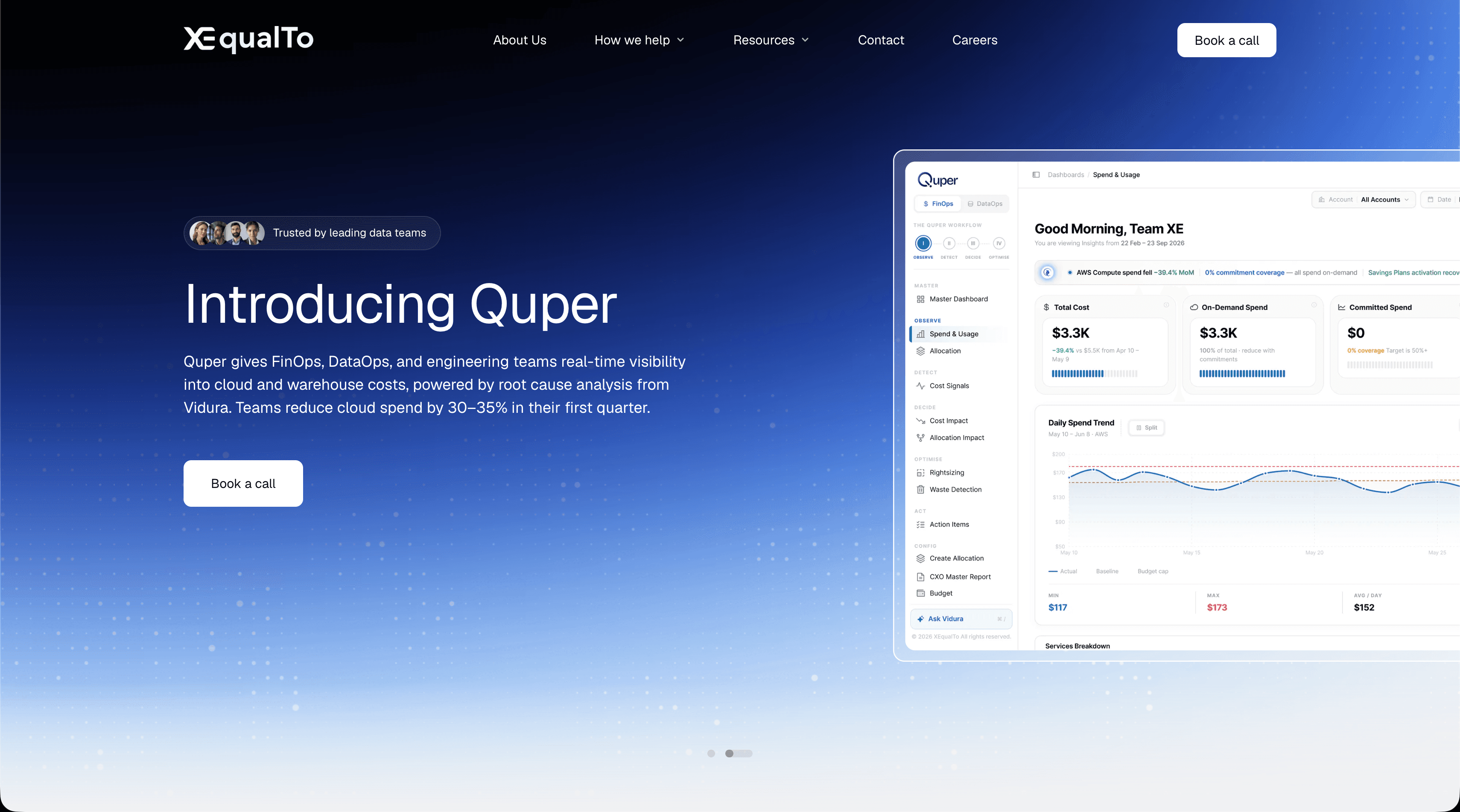The height and width of the screenshot is (812, 1460).
Task: Click the sidebar collapse icon beside Dashboards
Action: point(1036,175)
